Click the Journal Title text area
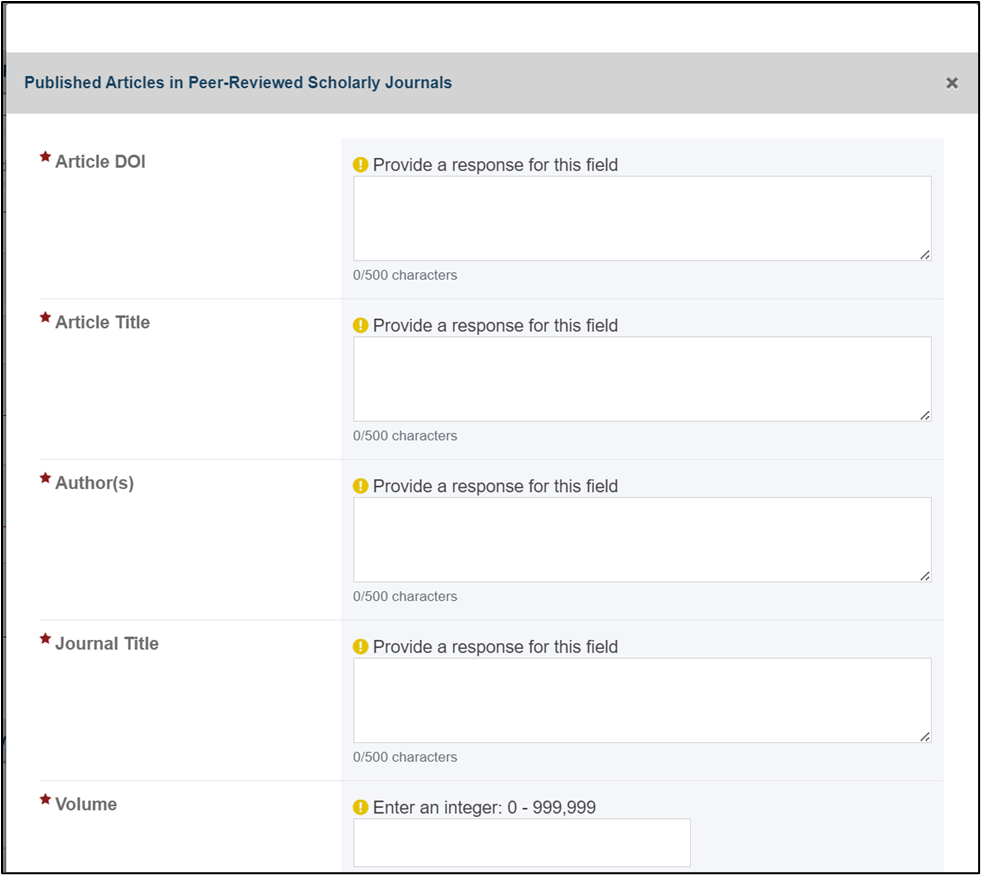Image resolution: width=981 pixels, height=875 pixels. (x=642, y=701)
